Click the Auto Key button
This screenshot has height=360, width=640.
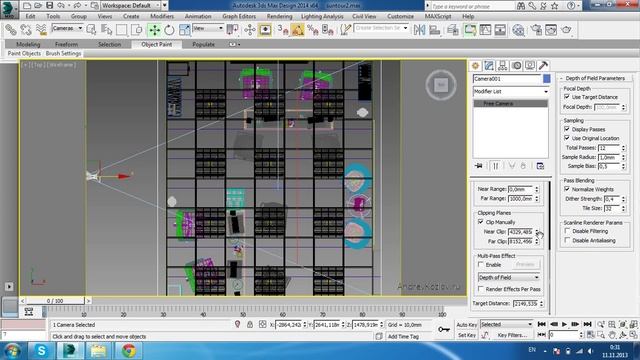pos(467,325)
